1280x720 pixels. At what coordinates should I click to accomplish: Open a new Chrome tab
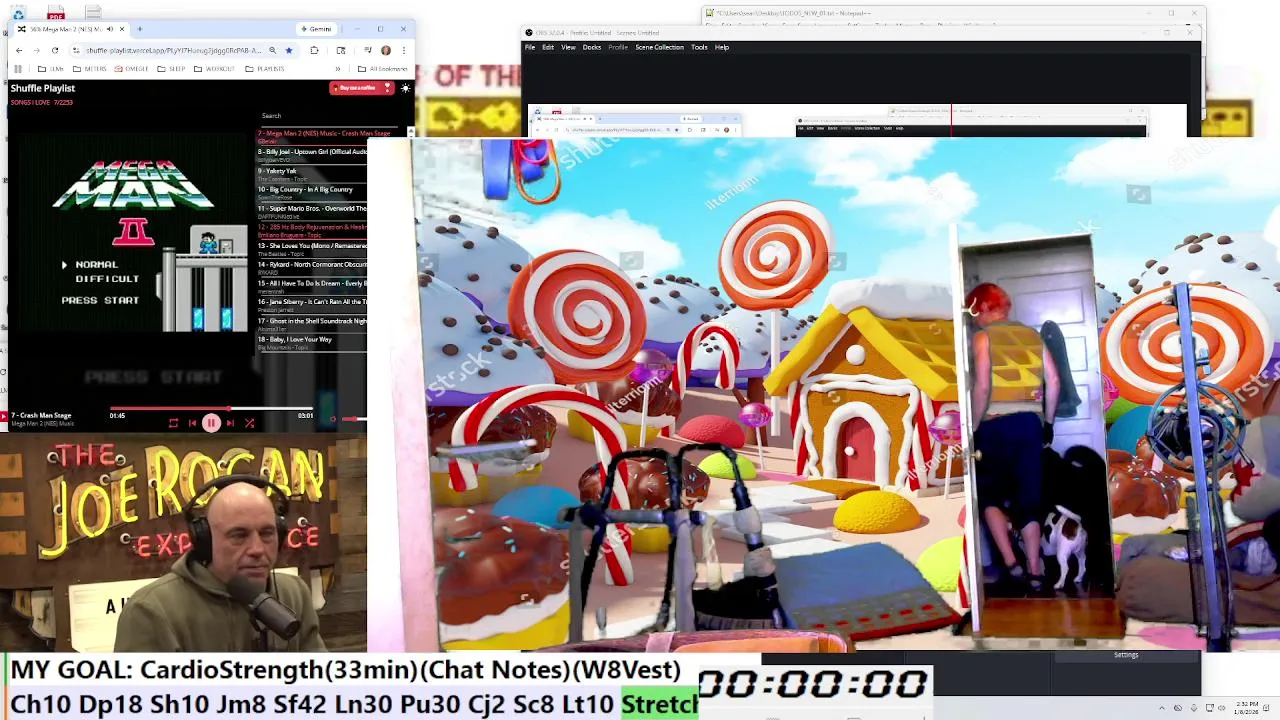140,29
